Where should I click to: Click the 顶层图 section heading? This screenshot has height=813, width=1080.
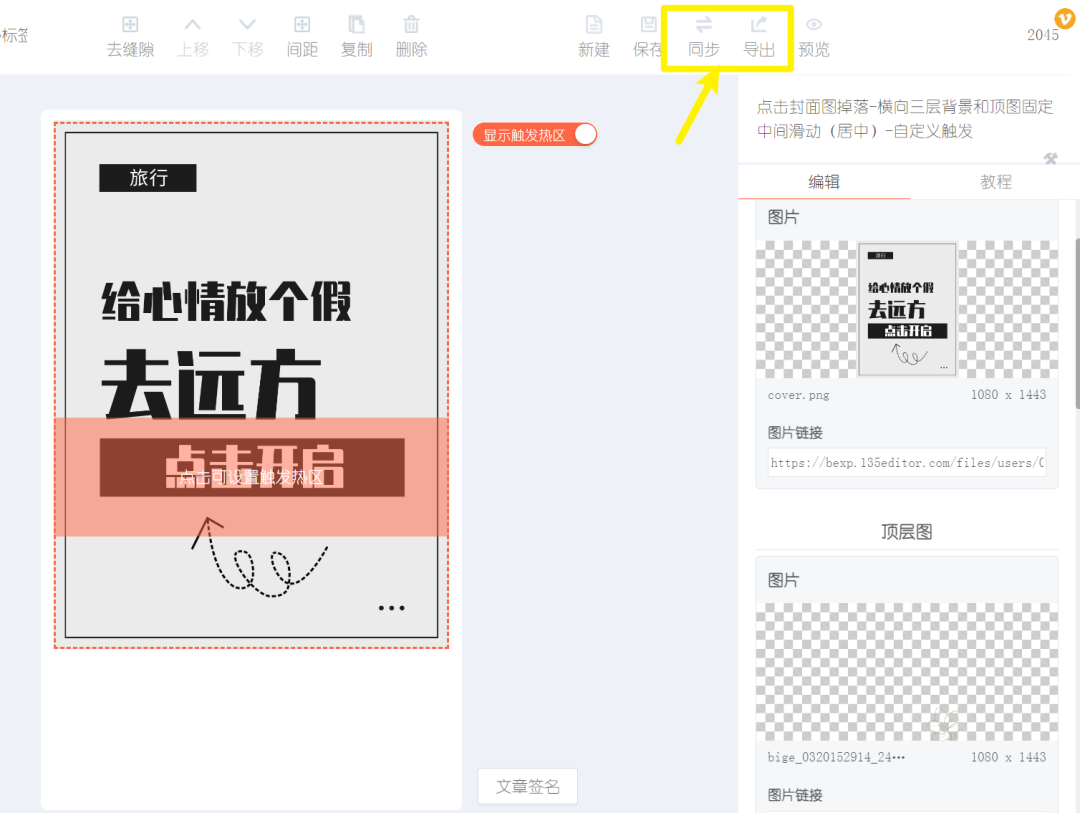pos(906,532)
